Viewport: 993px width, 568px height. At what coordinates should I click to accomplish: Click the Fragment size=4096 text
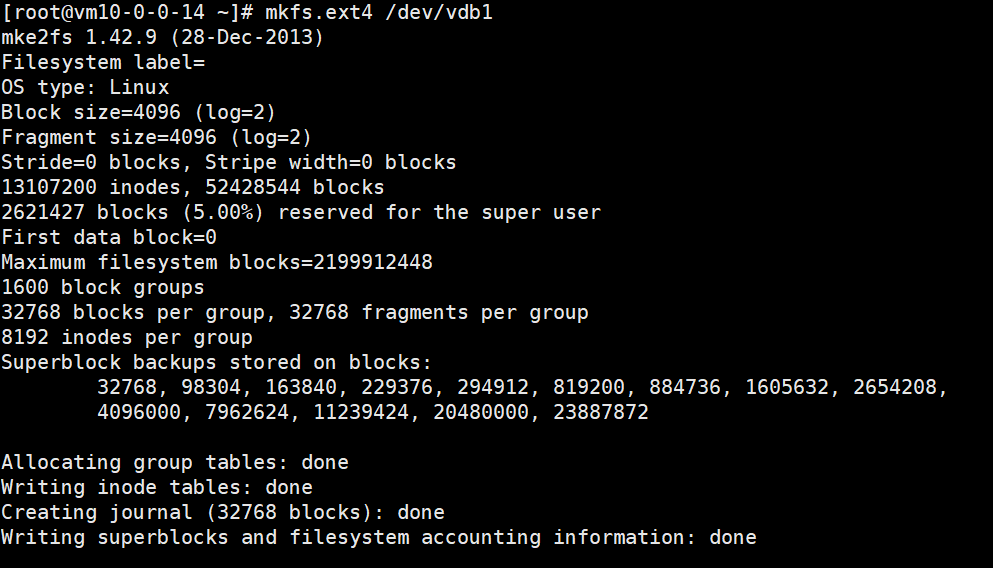point(109,137)
